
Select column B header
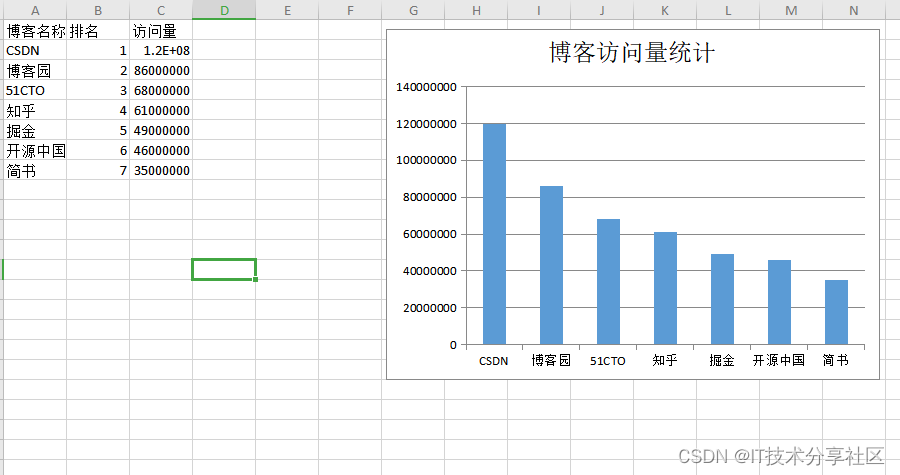98,10
